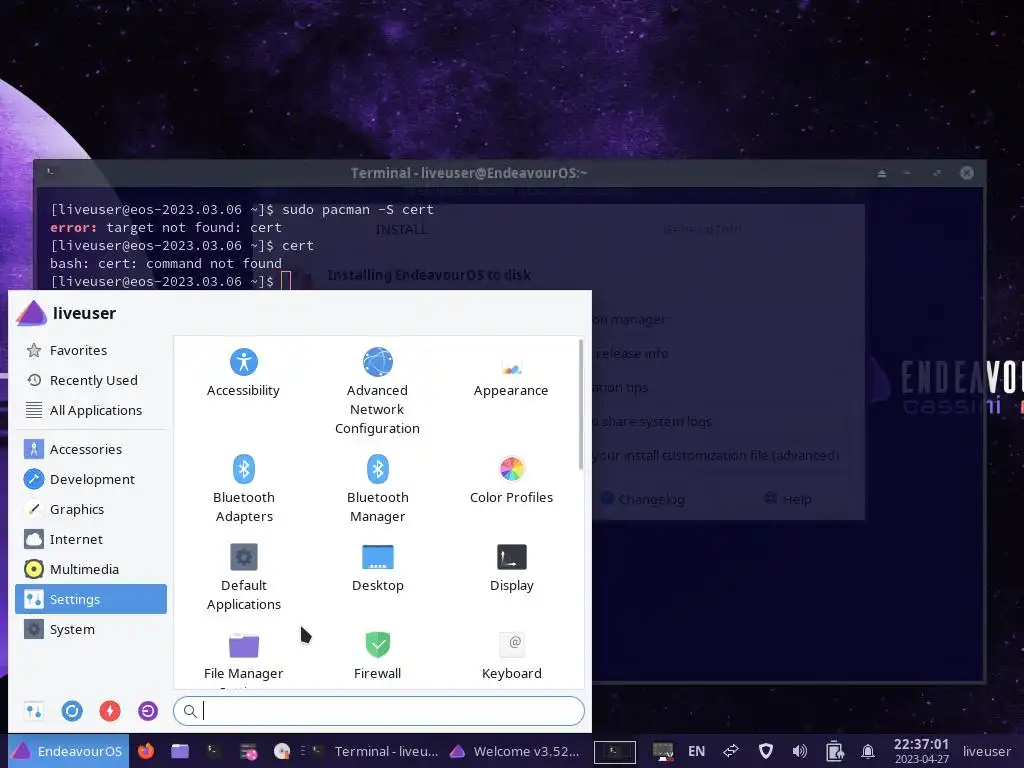Select Favorites in the menu sidebar

pos(91,350)
